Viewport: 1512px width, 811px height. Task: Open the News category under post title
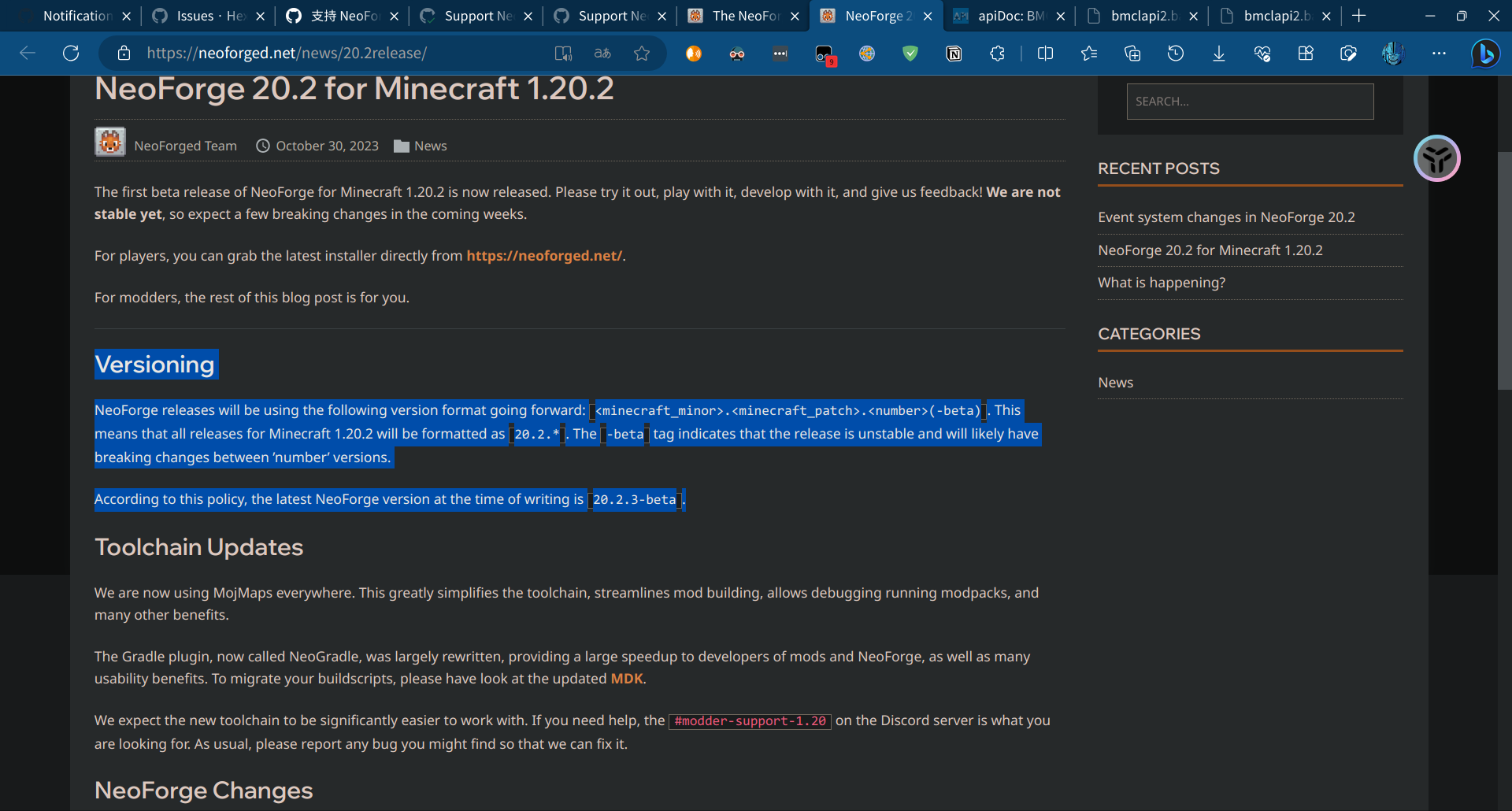[430, 146]
